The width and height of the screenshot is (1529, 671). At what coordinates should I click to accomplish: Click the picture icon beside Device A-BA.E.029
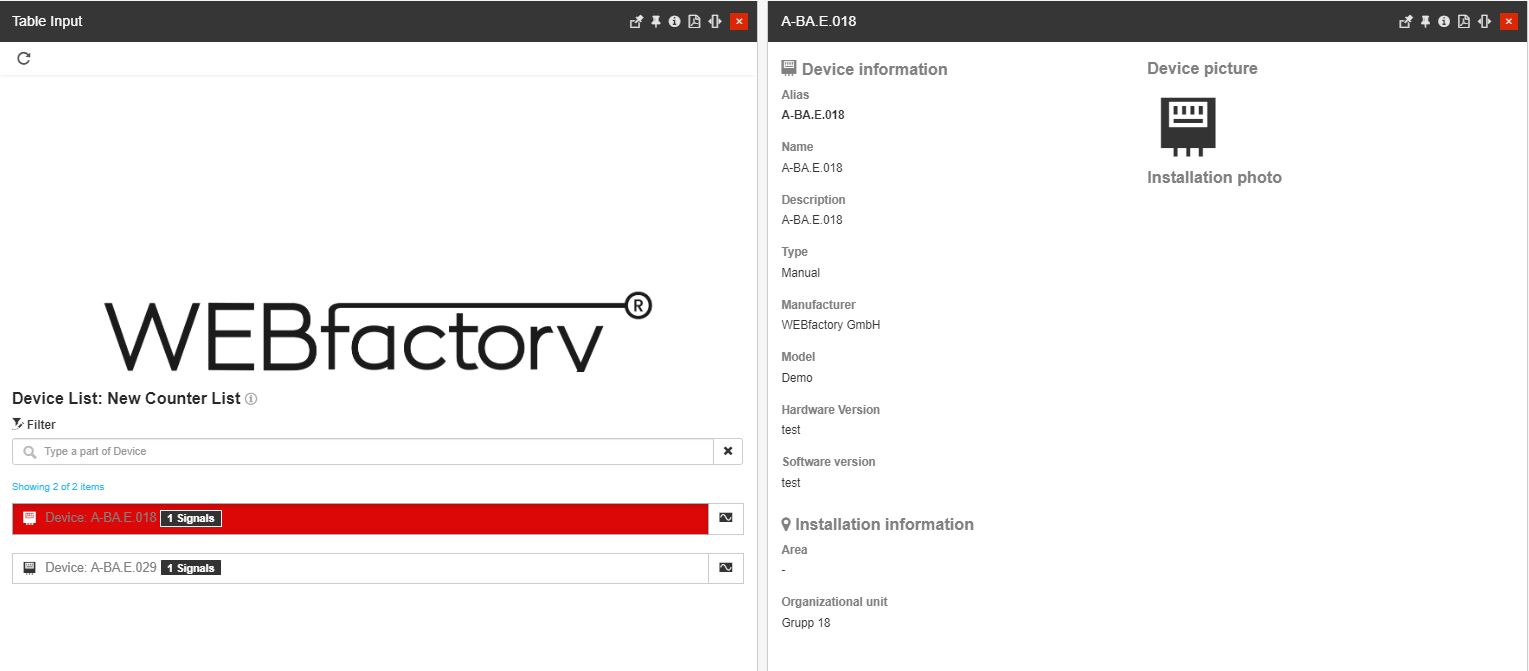point(726,567)
